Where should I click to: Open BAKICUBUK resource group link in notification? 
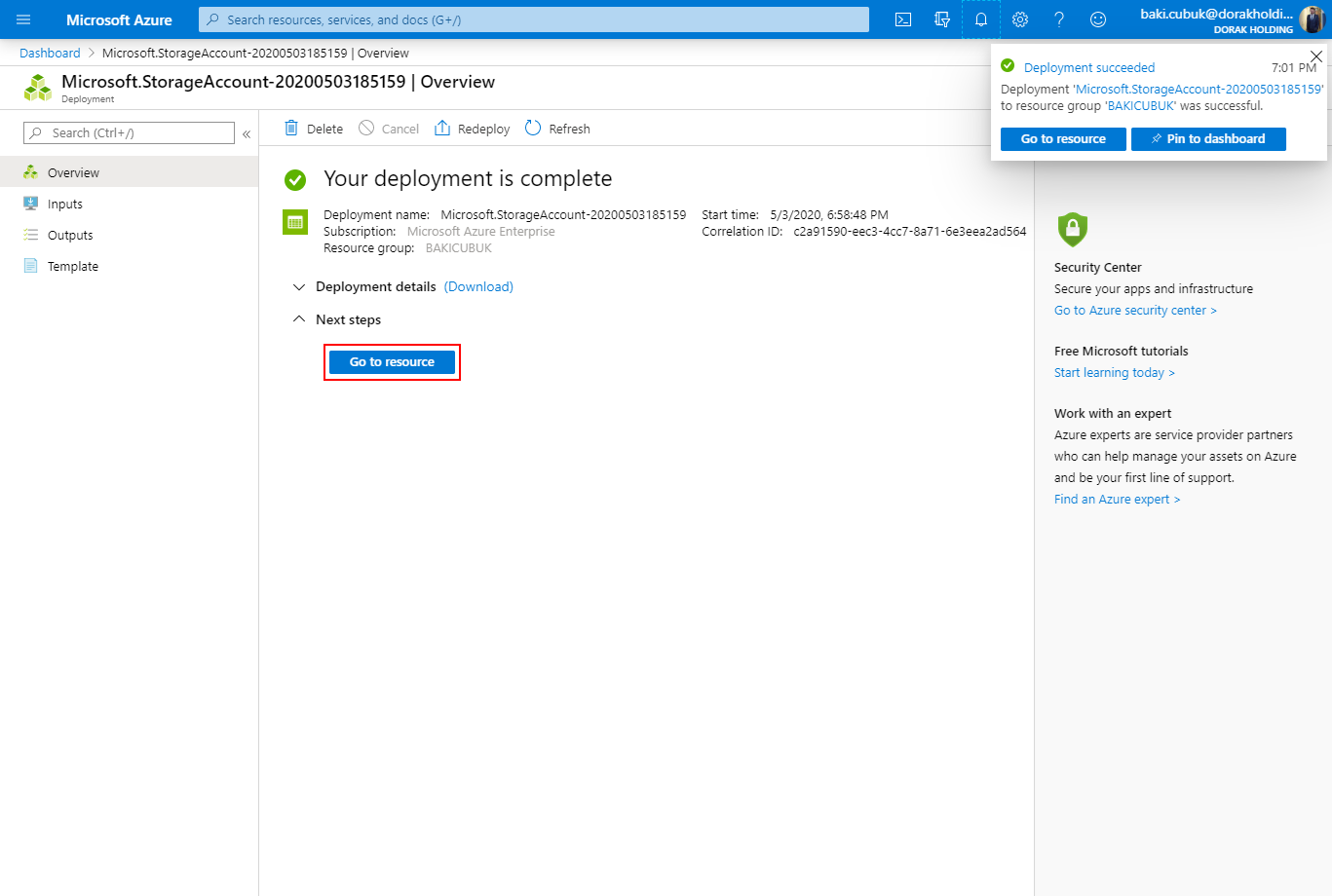pos(1140,106)
